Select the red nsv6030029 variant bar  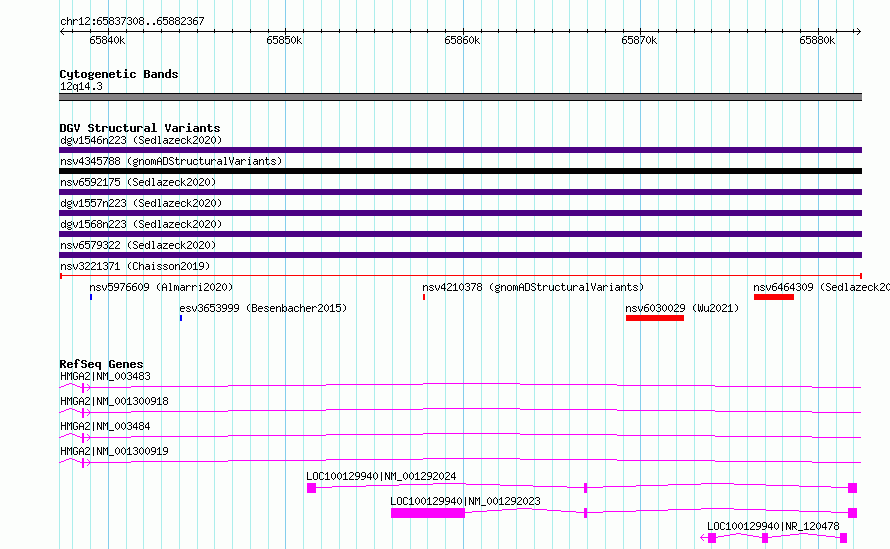pos(655,318)
